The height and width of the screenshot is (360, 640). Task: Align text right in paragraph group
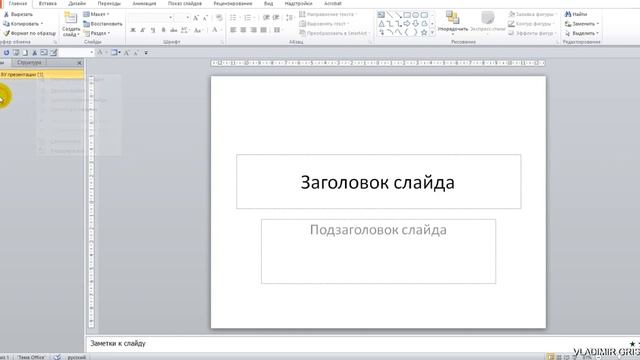[x=253, y=30]
